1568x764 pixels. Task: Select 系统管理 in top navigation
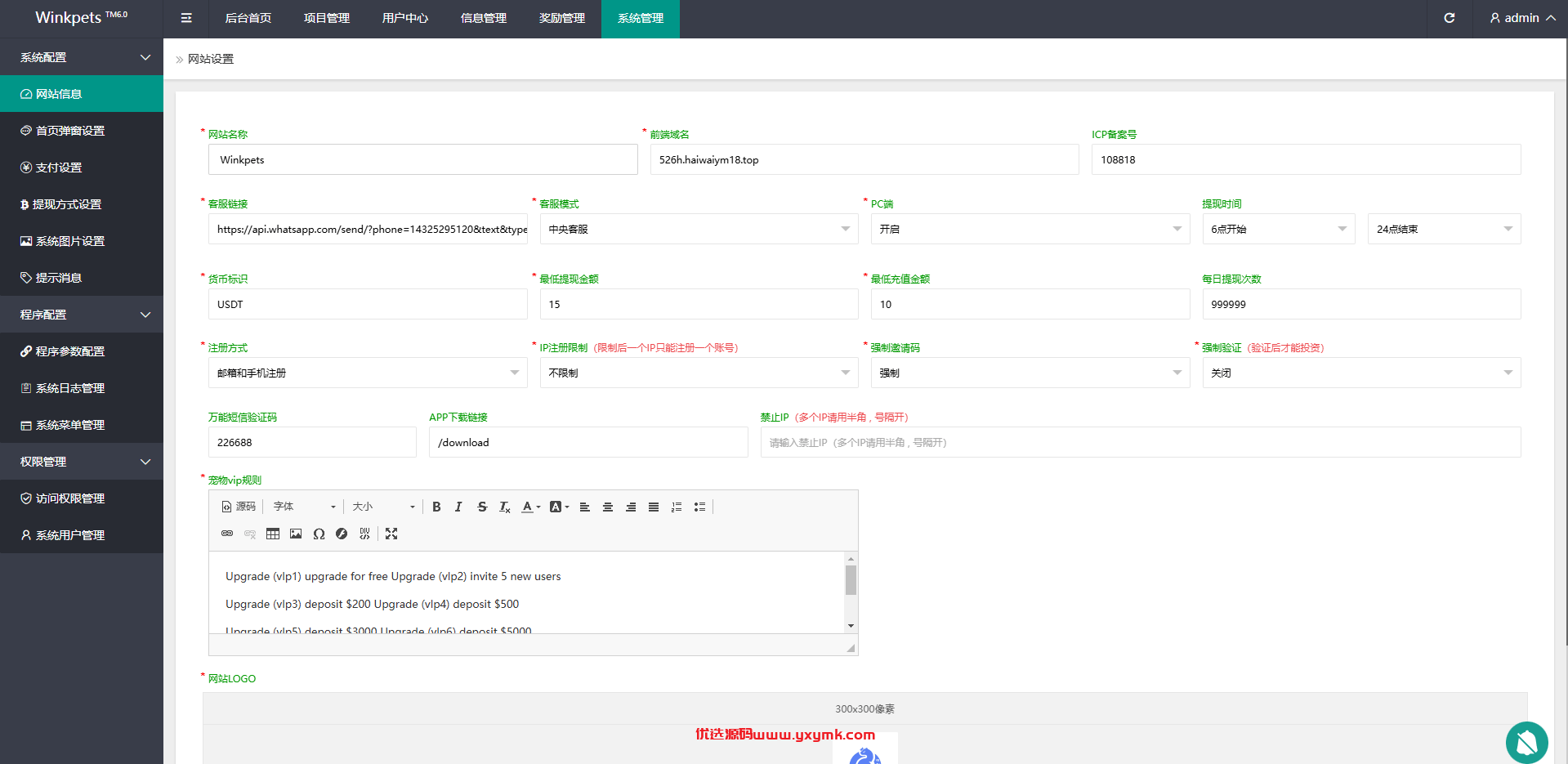641,18
